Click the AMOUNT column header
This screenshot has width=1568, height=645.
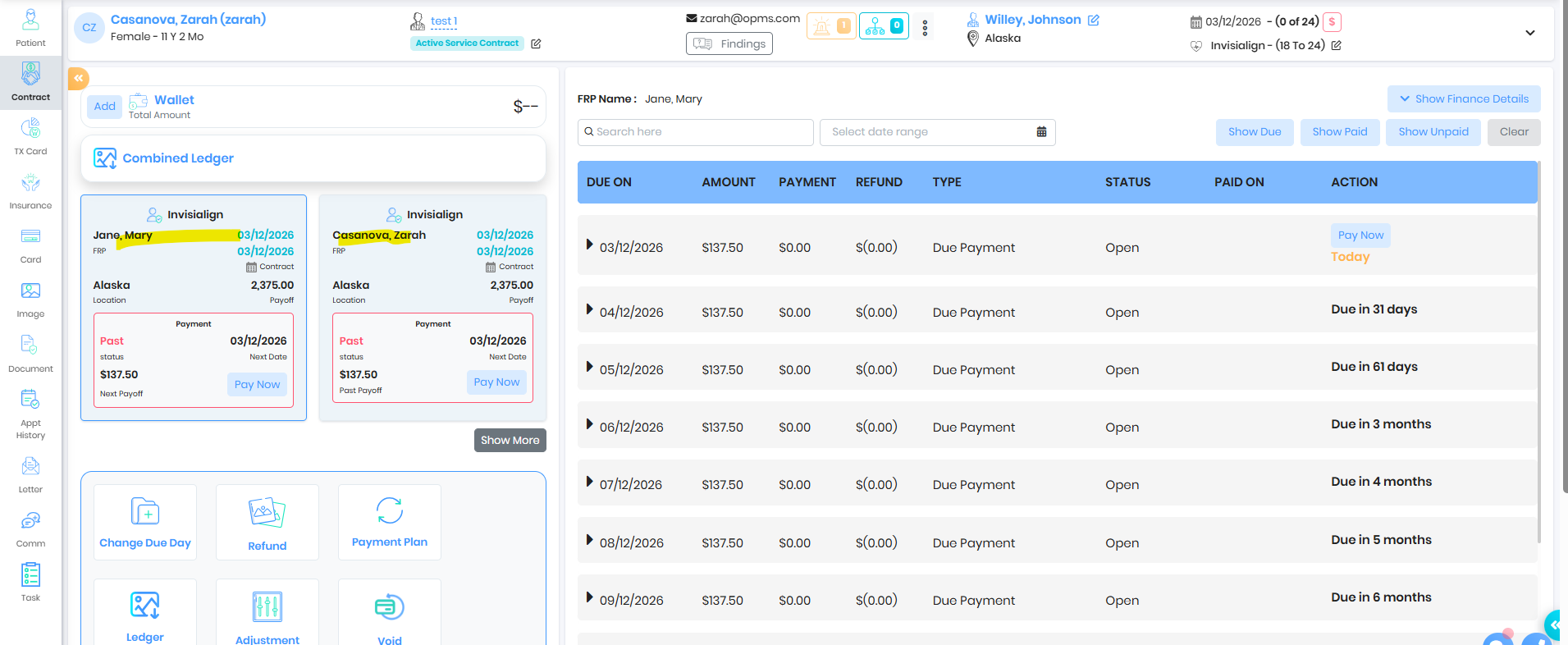point(729,182)
